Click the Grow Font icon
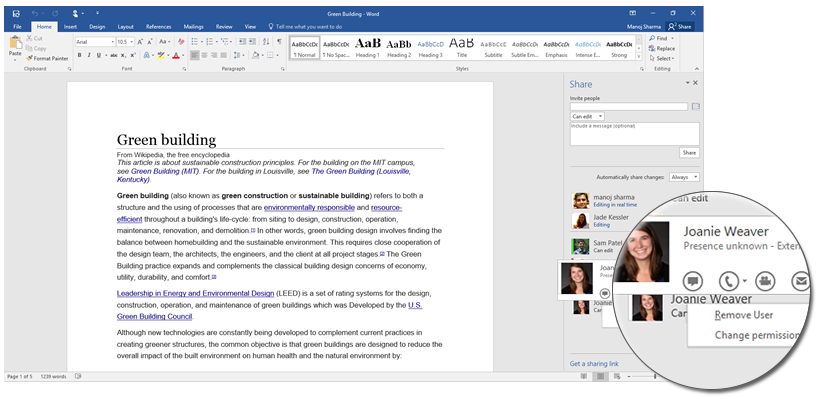 140,42
